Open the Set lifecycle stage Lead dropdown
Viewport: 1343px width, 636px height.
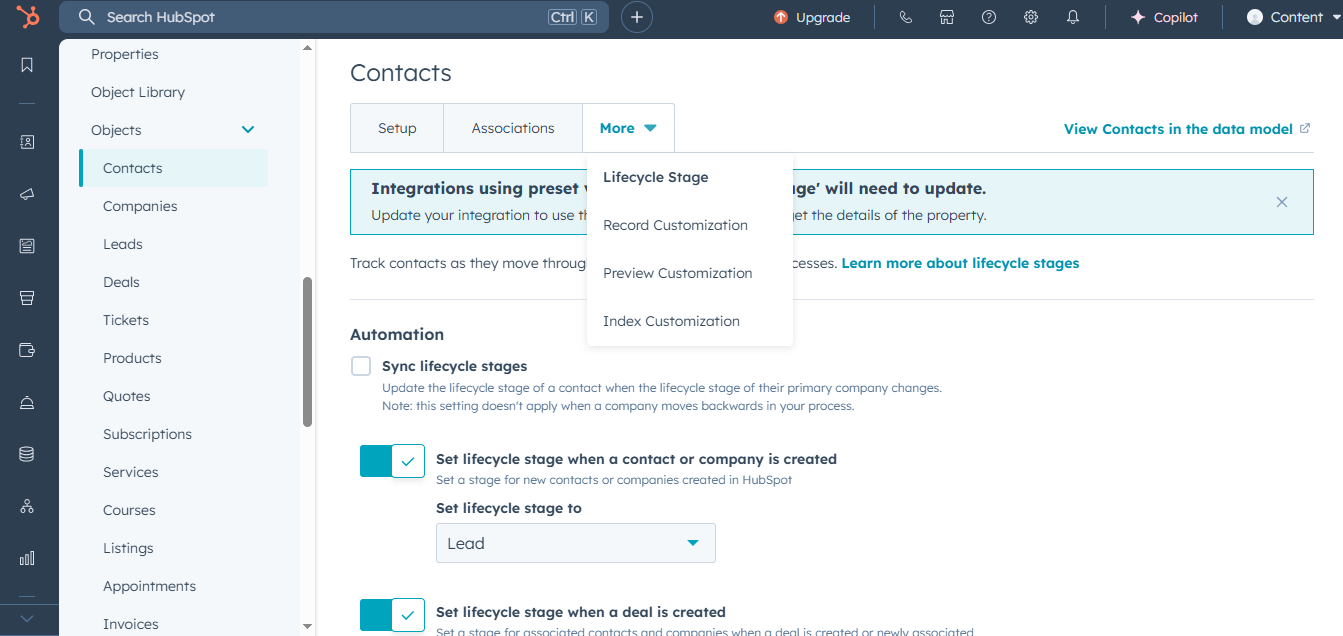[x=576, y=543]
